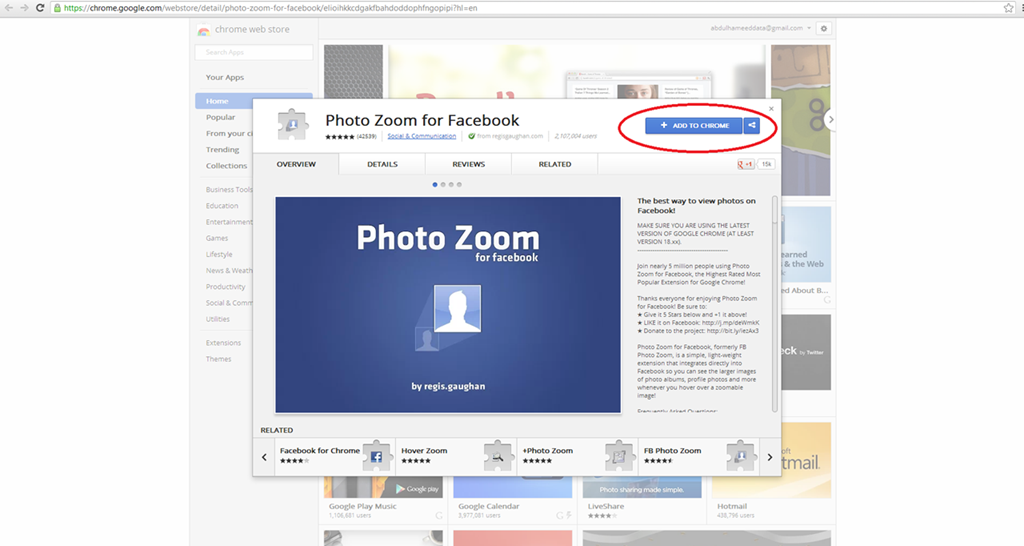Click the description panel scrollbar
Image resolution: width=1024 pixels, height=546 pixels.
775,304
